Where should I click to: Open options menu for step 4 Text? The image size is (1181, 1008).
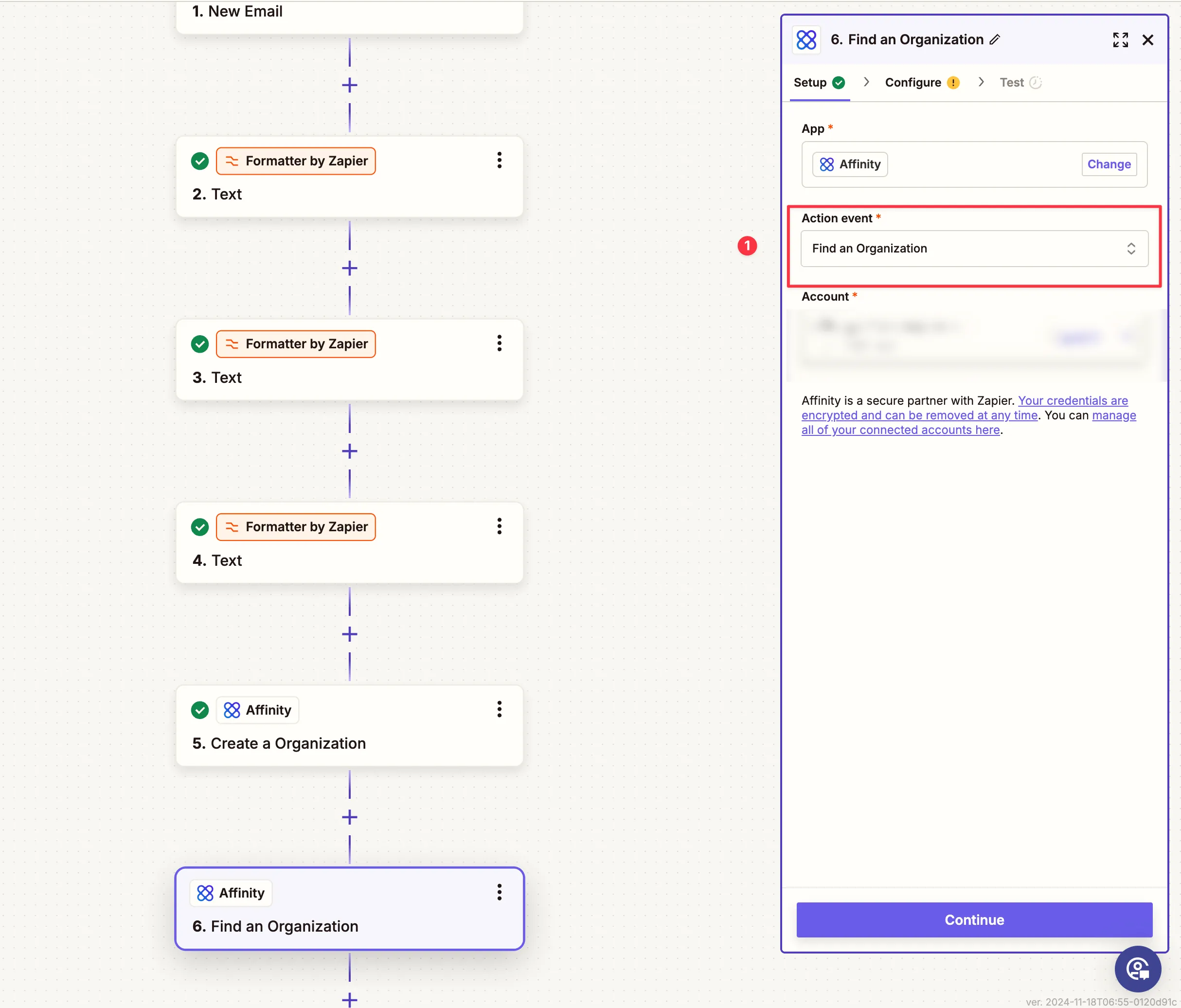(500, 526)
